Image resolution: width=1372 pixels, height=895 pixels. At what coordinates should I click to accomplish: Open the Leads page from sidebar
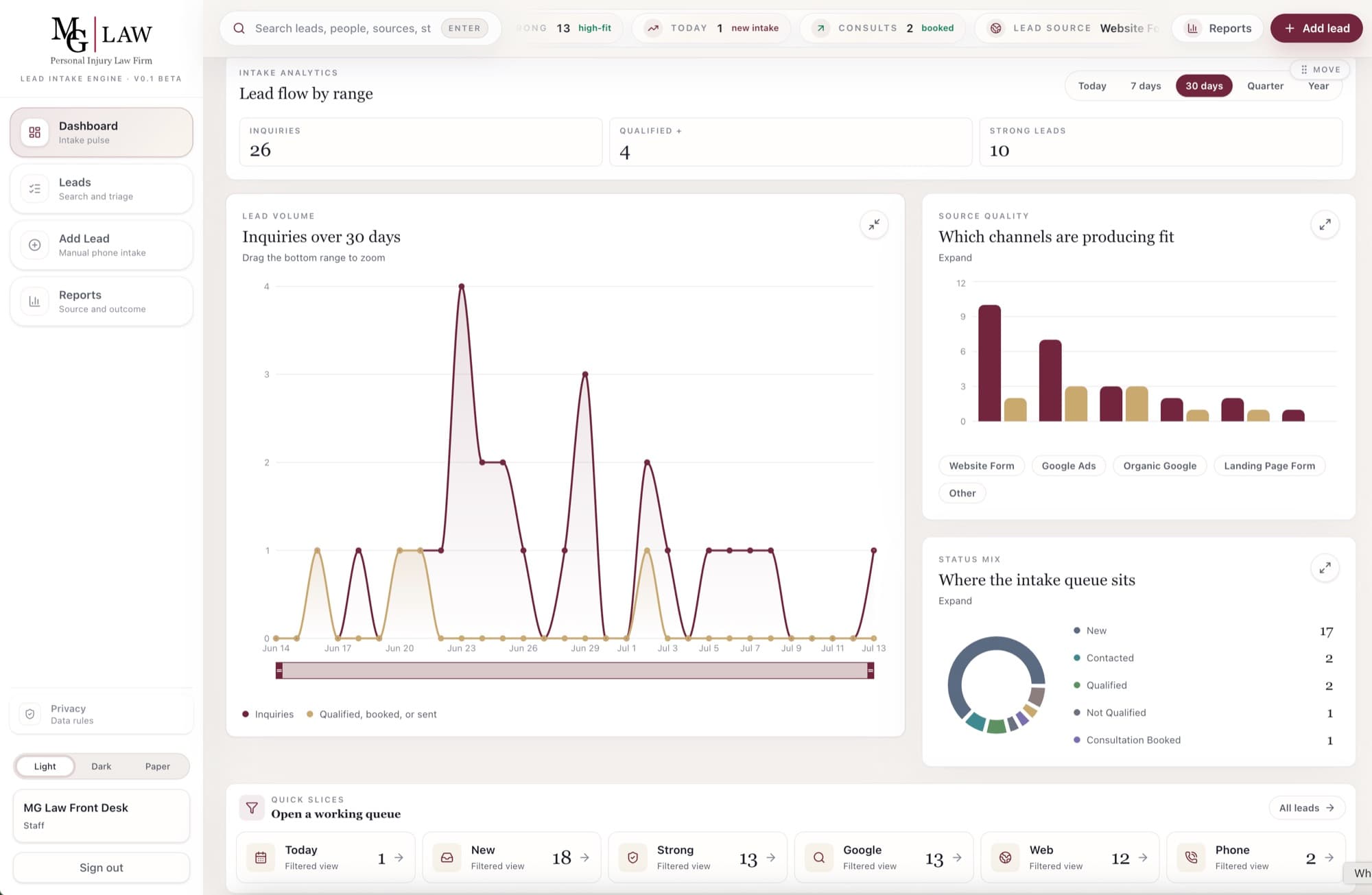(102, 189)
